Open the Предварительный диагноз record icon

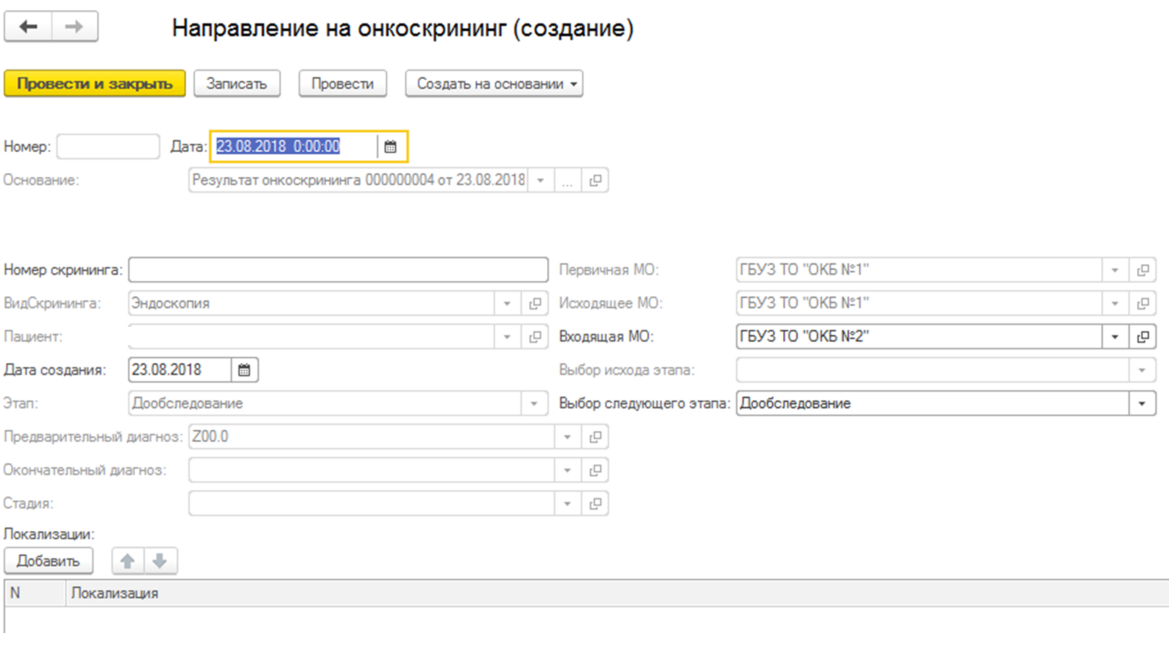[595, 437]
